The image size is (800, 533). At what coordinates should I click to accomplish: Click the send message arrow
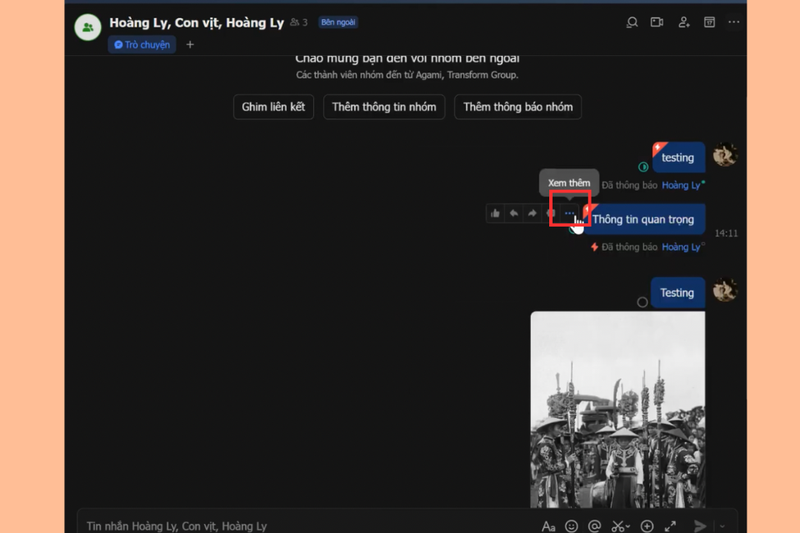700,526
